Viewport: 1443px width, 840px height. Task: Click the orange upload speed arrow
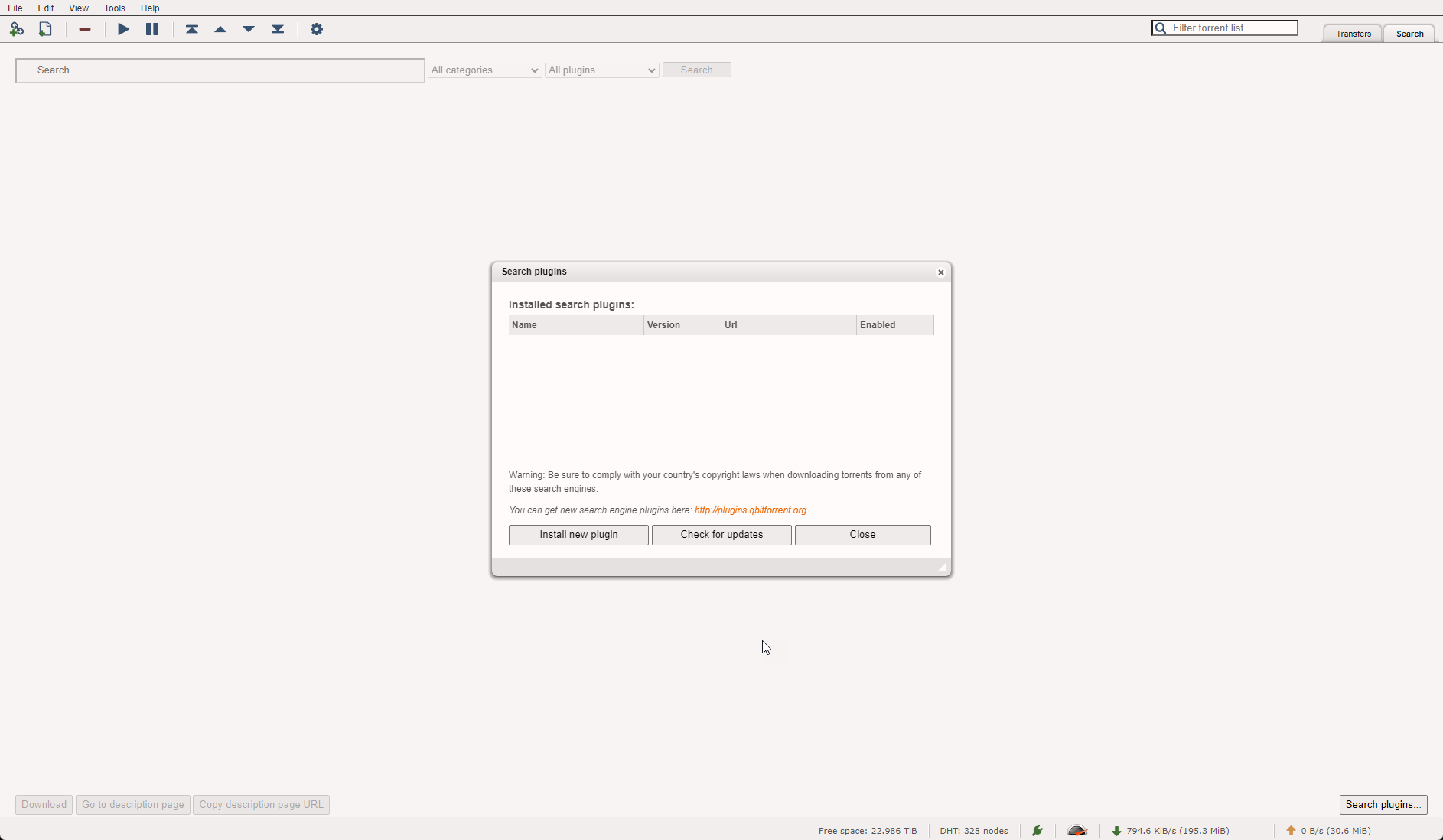click(1291, 831)
